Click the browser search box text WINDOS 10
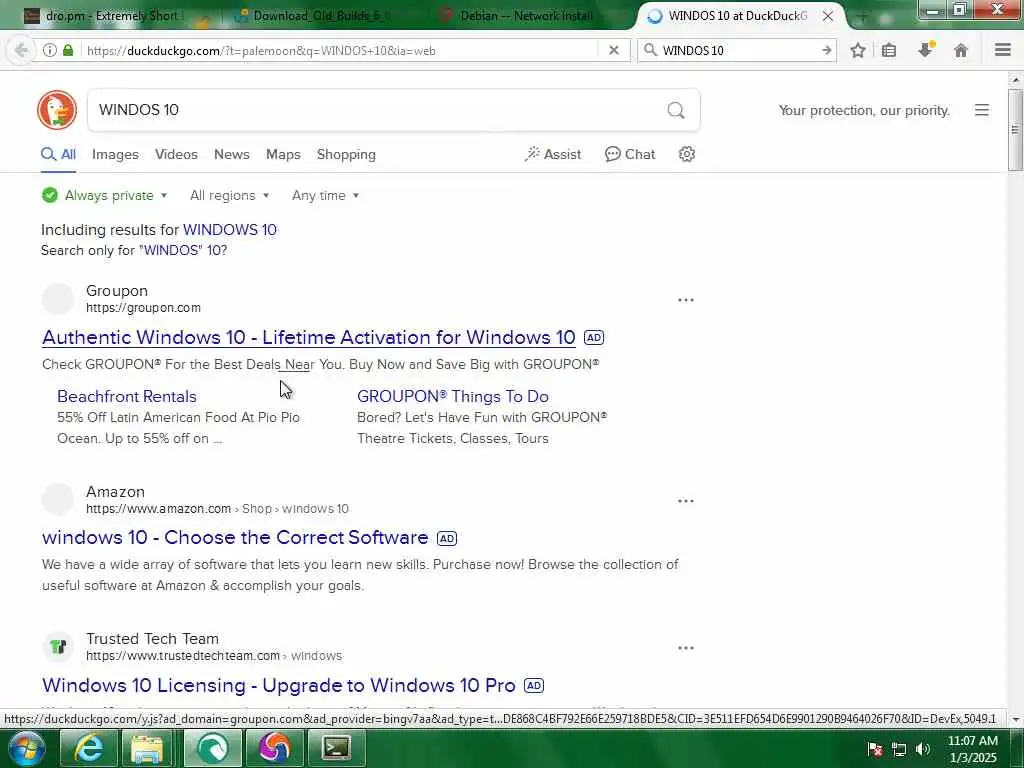The width and height of the screenshot is (1024, 768). pyautogui.click(x=693, y=50)
